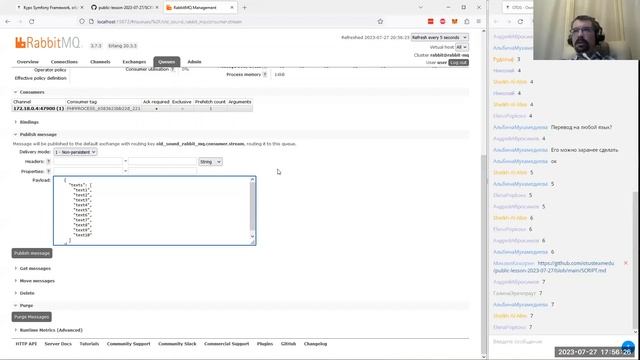Show help for Properties question mark
This screenshot has width=640, height=360.
coord(49,171)
